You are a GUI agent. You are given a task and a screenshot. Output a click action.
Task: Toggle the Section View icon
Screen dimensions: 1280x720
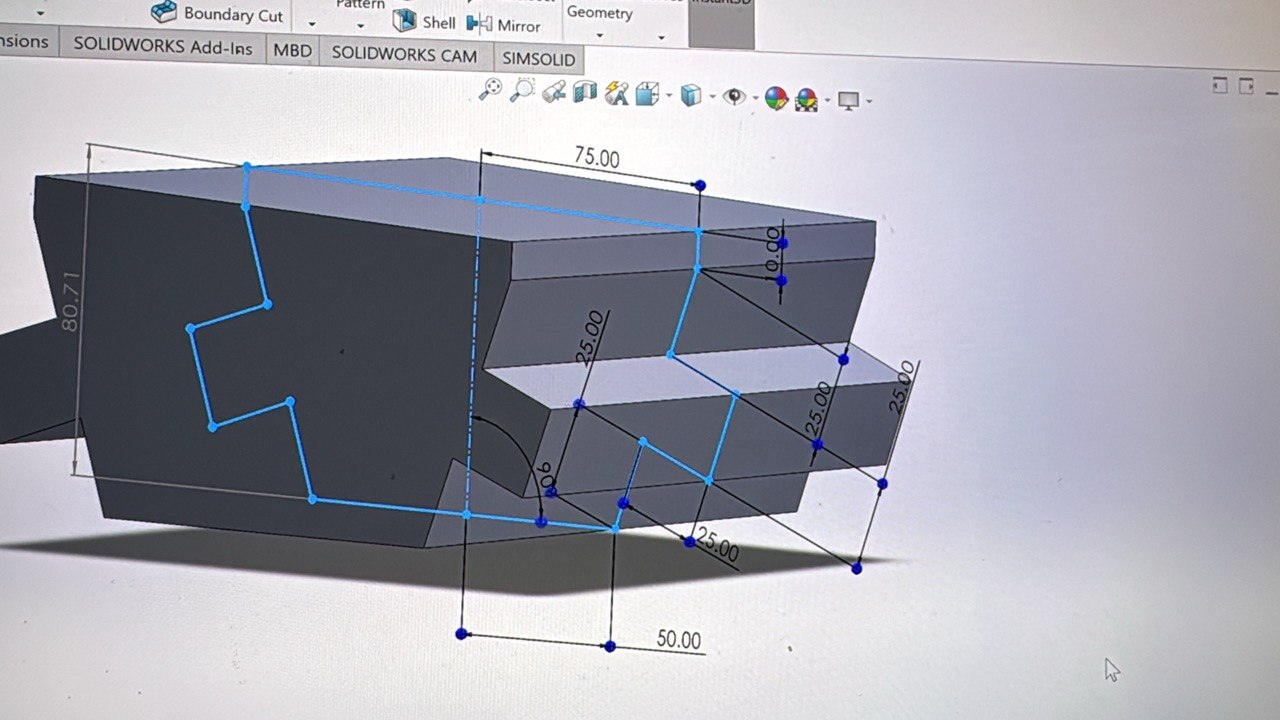pyautogui.click(x=585, y=93)
